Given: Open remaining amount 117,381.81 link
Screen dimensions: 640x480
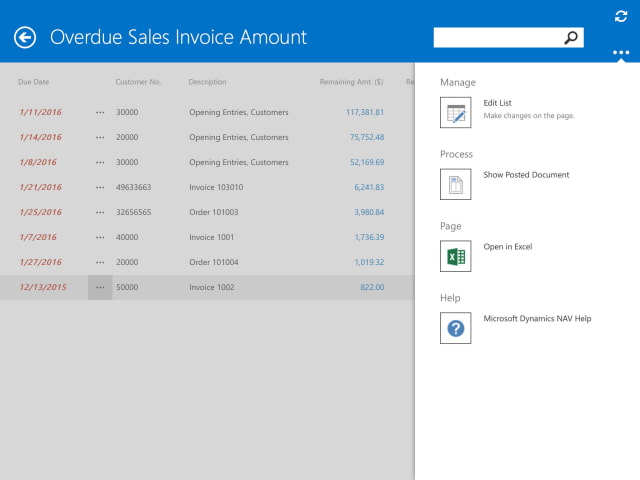Looking at the screenshot, I should point(365,112).
